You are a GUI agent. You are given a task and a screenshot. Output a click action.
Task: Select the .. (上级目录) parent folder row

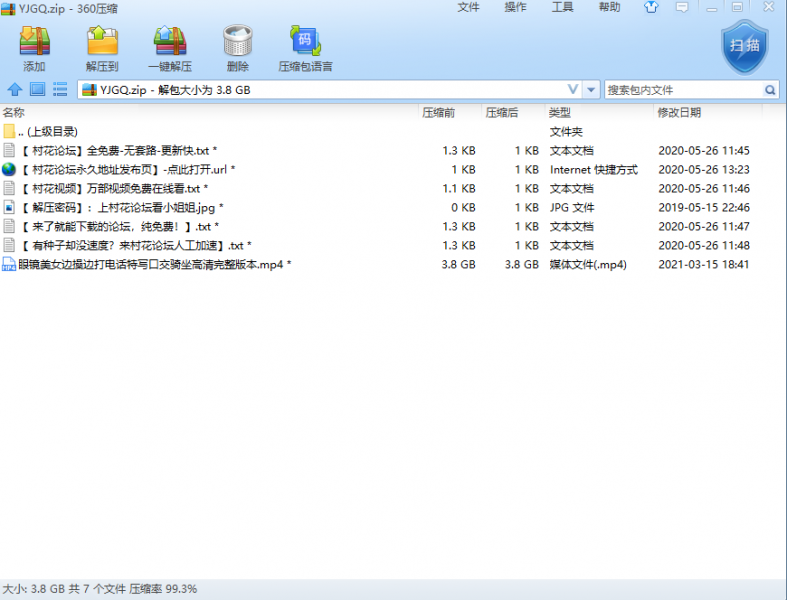(x=52, y=132)
